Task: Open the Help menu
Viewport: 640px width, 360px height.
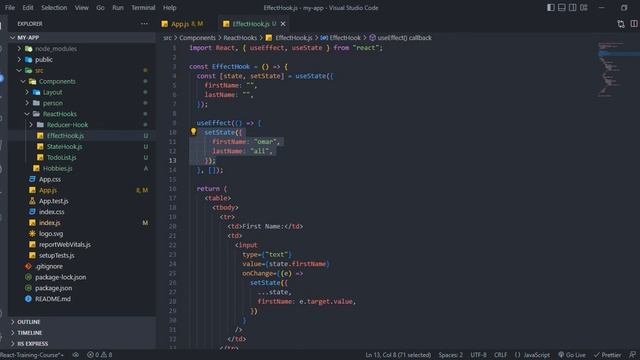Action: pos(170,8)
